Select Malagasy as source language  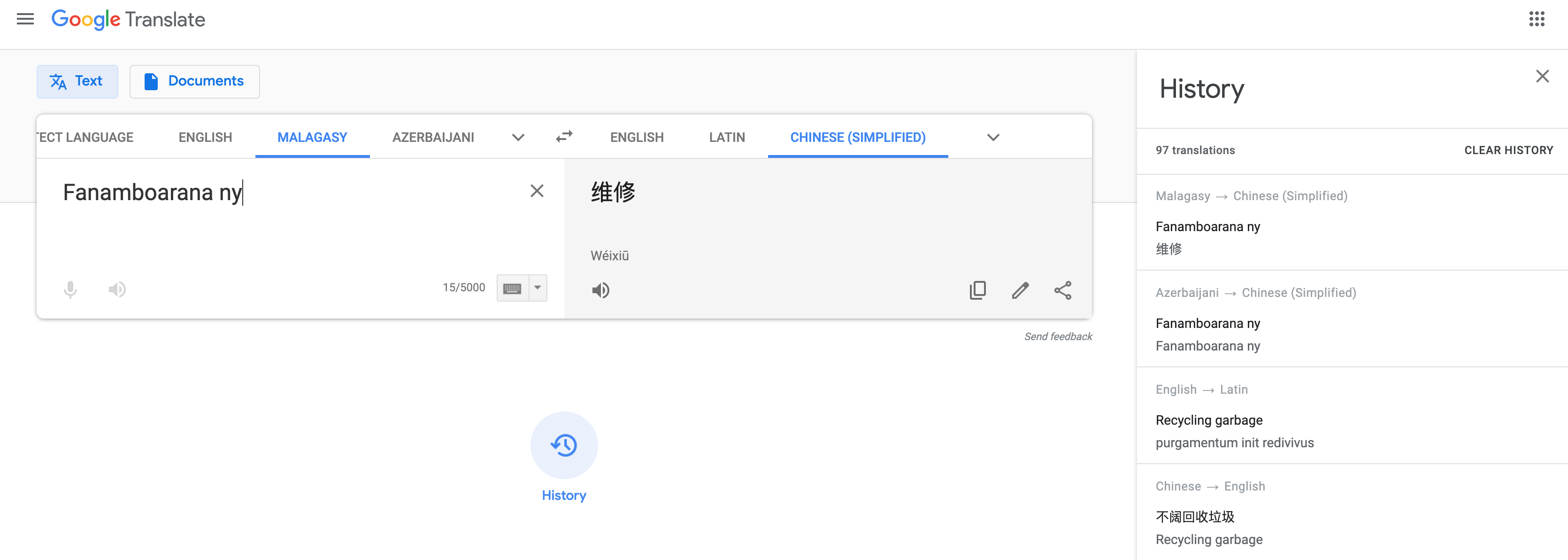[x=312, y=137]
